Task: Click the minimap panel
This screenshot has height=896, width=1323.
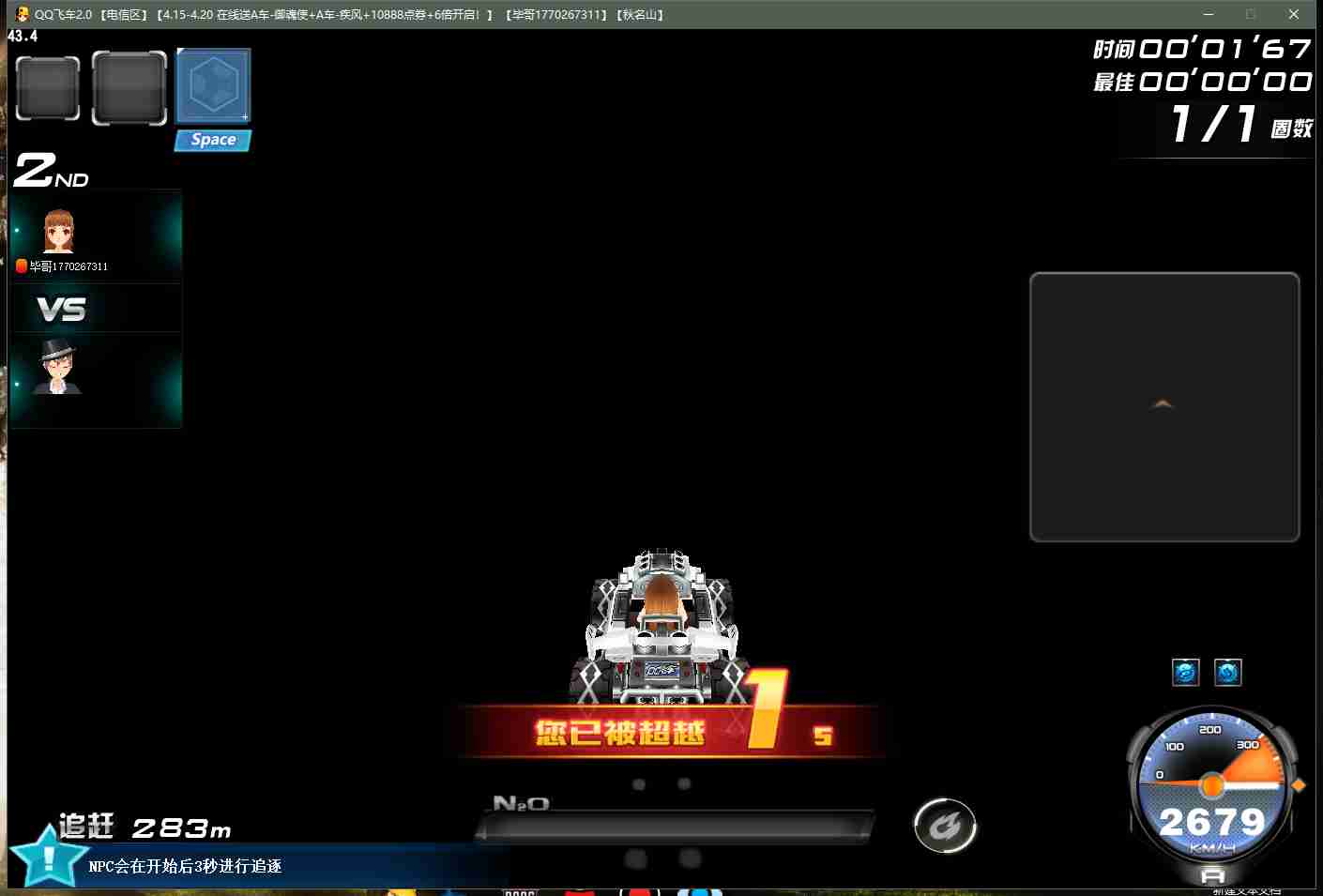Action: [1164, 407]
